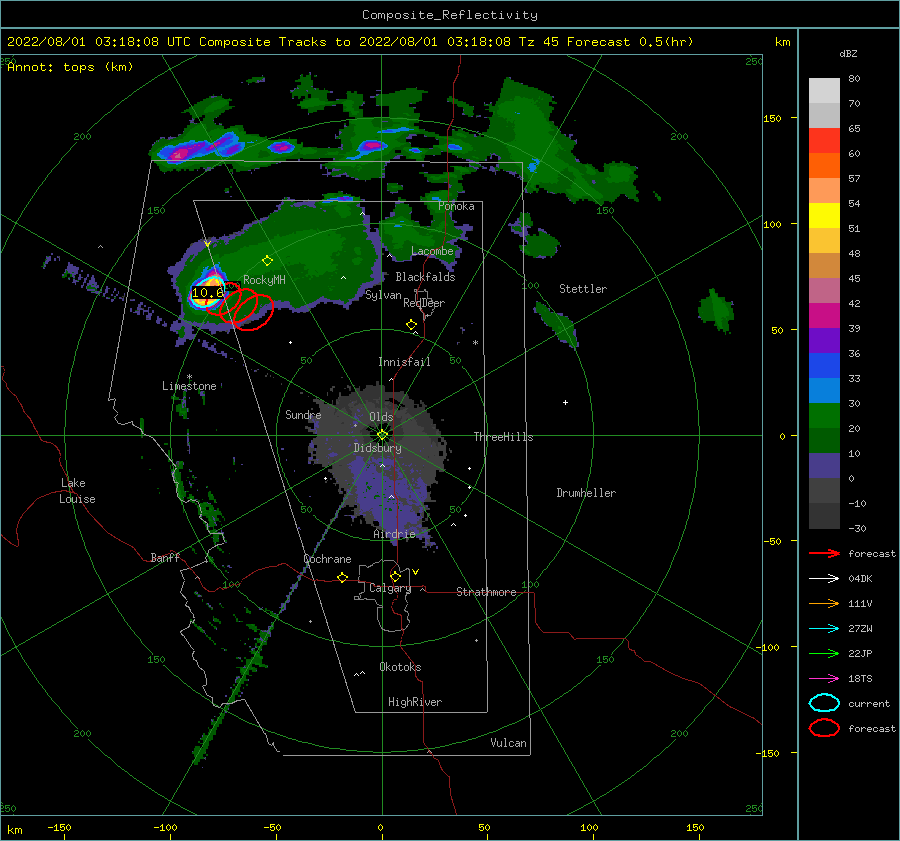Click the Sundre town label

(303, 414)
